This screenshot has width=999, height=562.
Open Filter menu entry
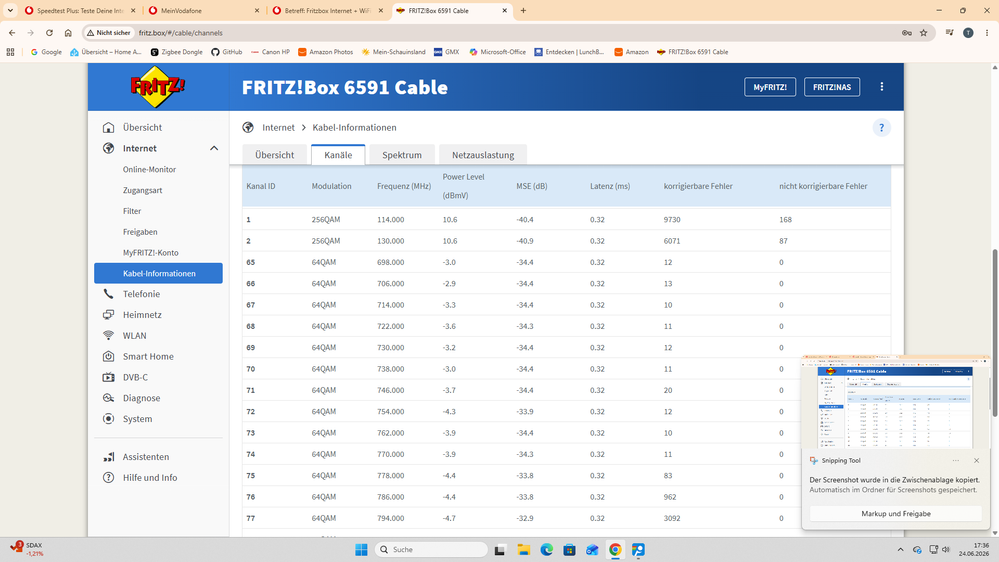[x=132, y=211]
